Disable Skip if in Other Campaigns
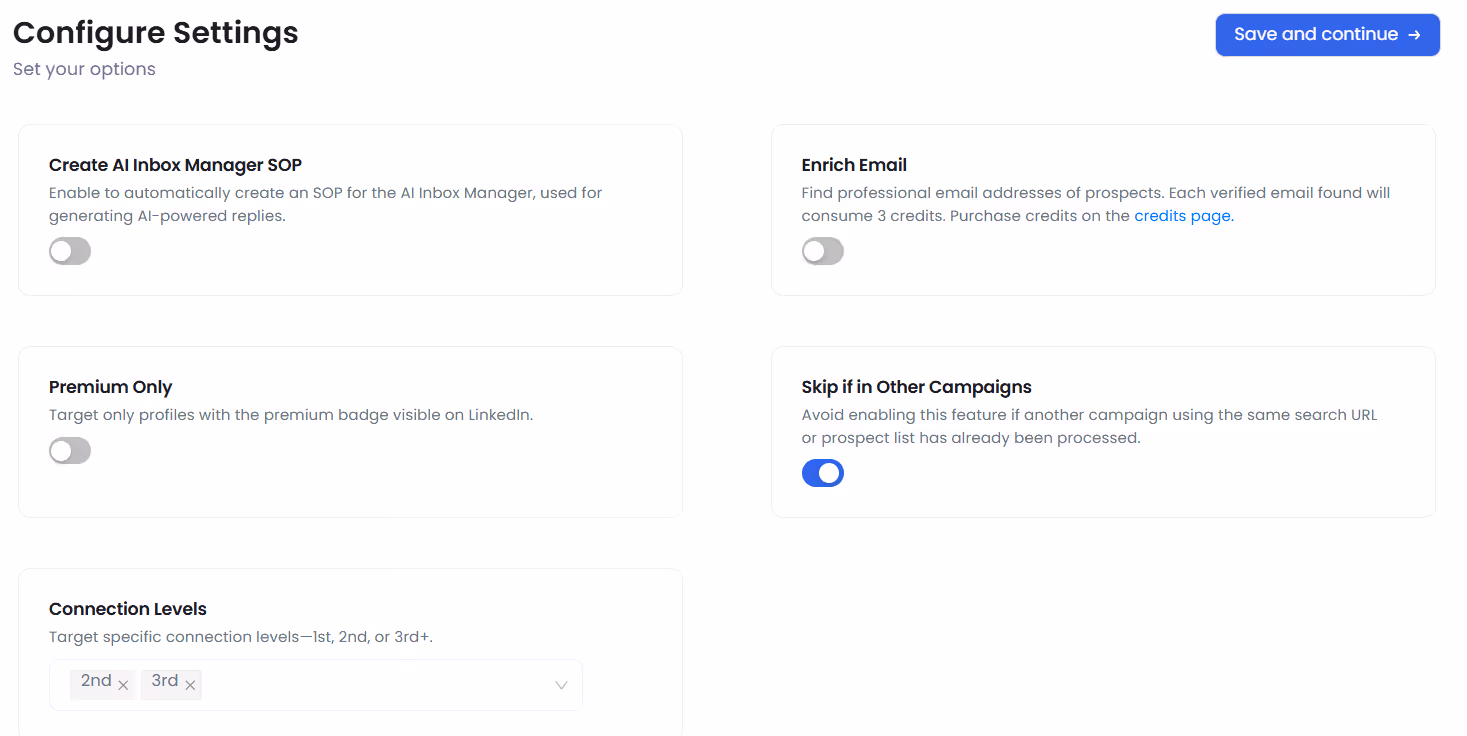Image resolution: width=1467 pixels, height=736 pixels. tap(822, 472)
